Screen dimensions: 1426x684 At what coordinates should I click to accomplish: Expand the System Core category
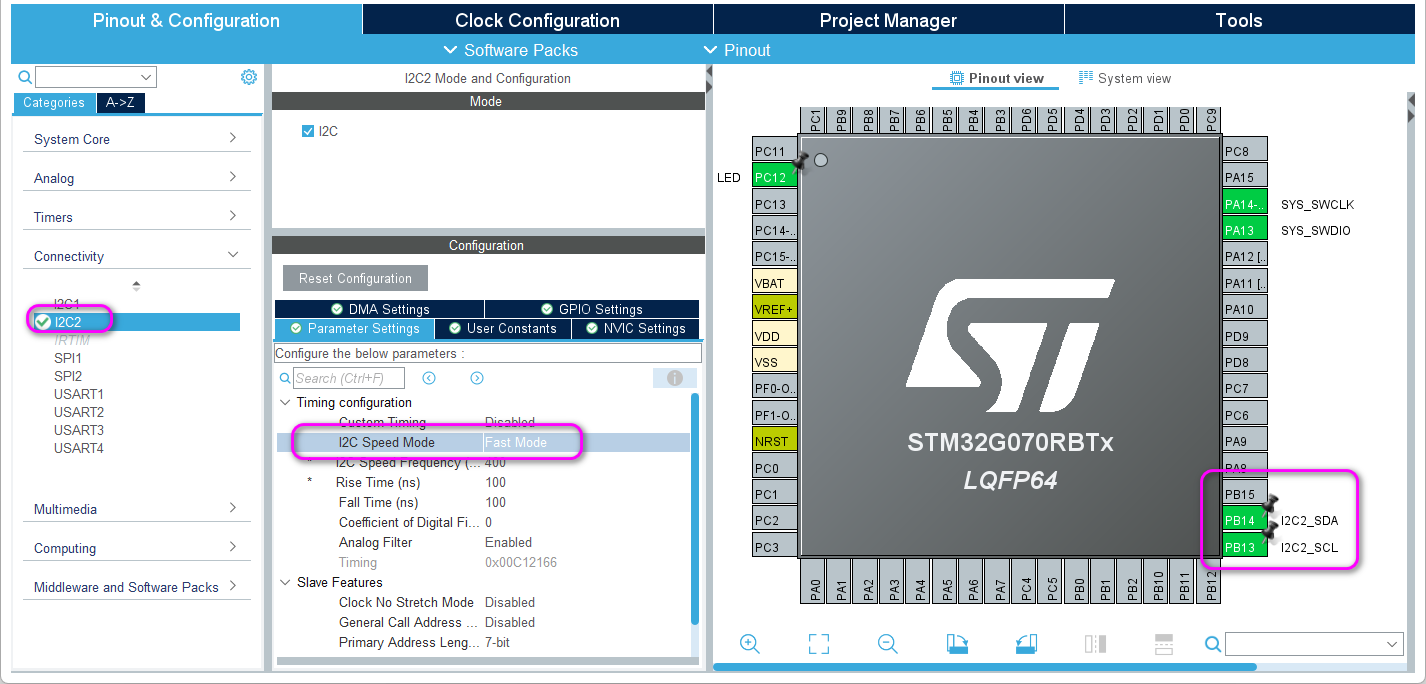pyautogui.click(x=137, y=139)
